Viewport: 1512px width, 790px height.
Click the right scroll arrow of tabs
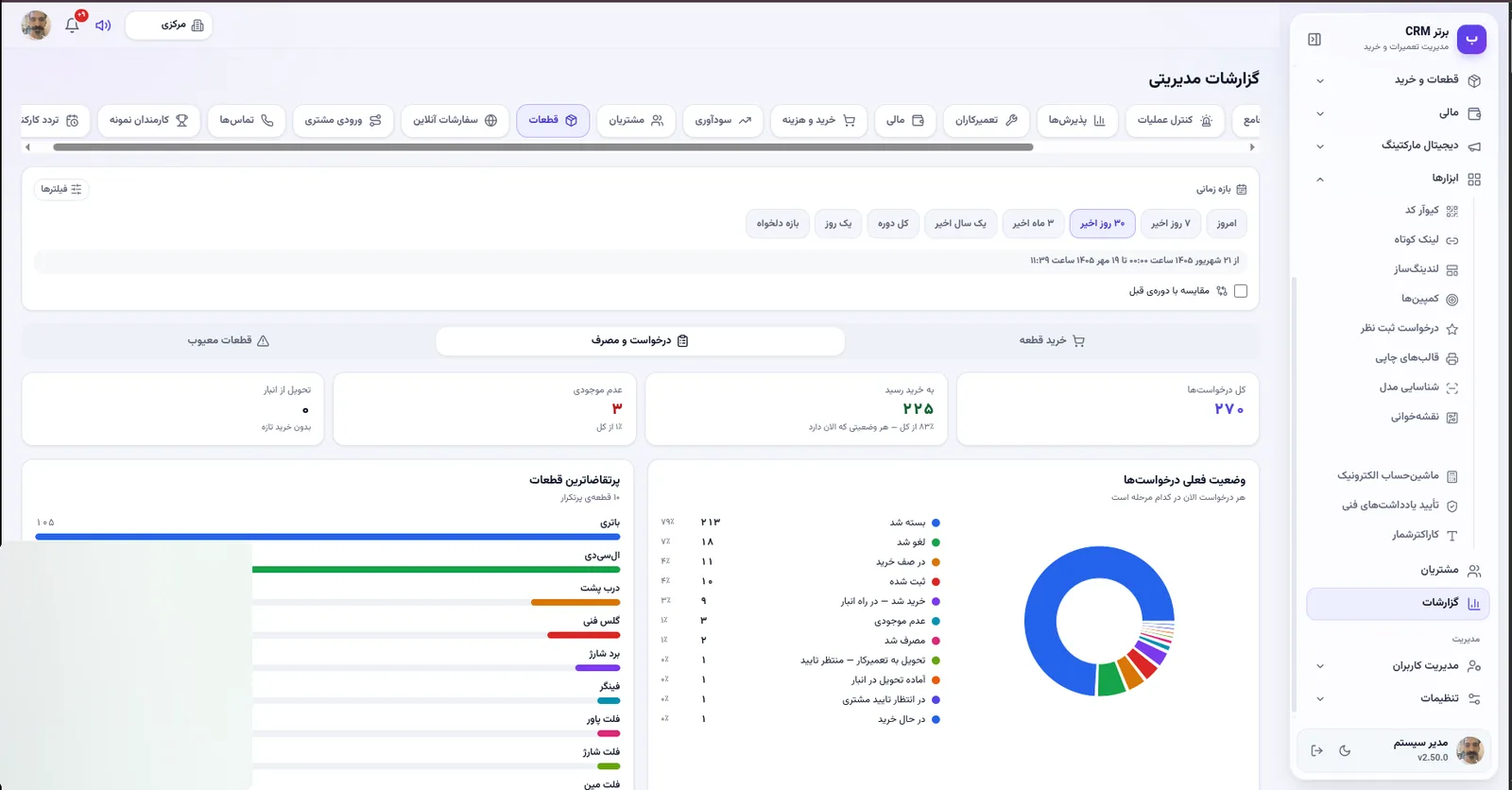pos(1252,147)
